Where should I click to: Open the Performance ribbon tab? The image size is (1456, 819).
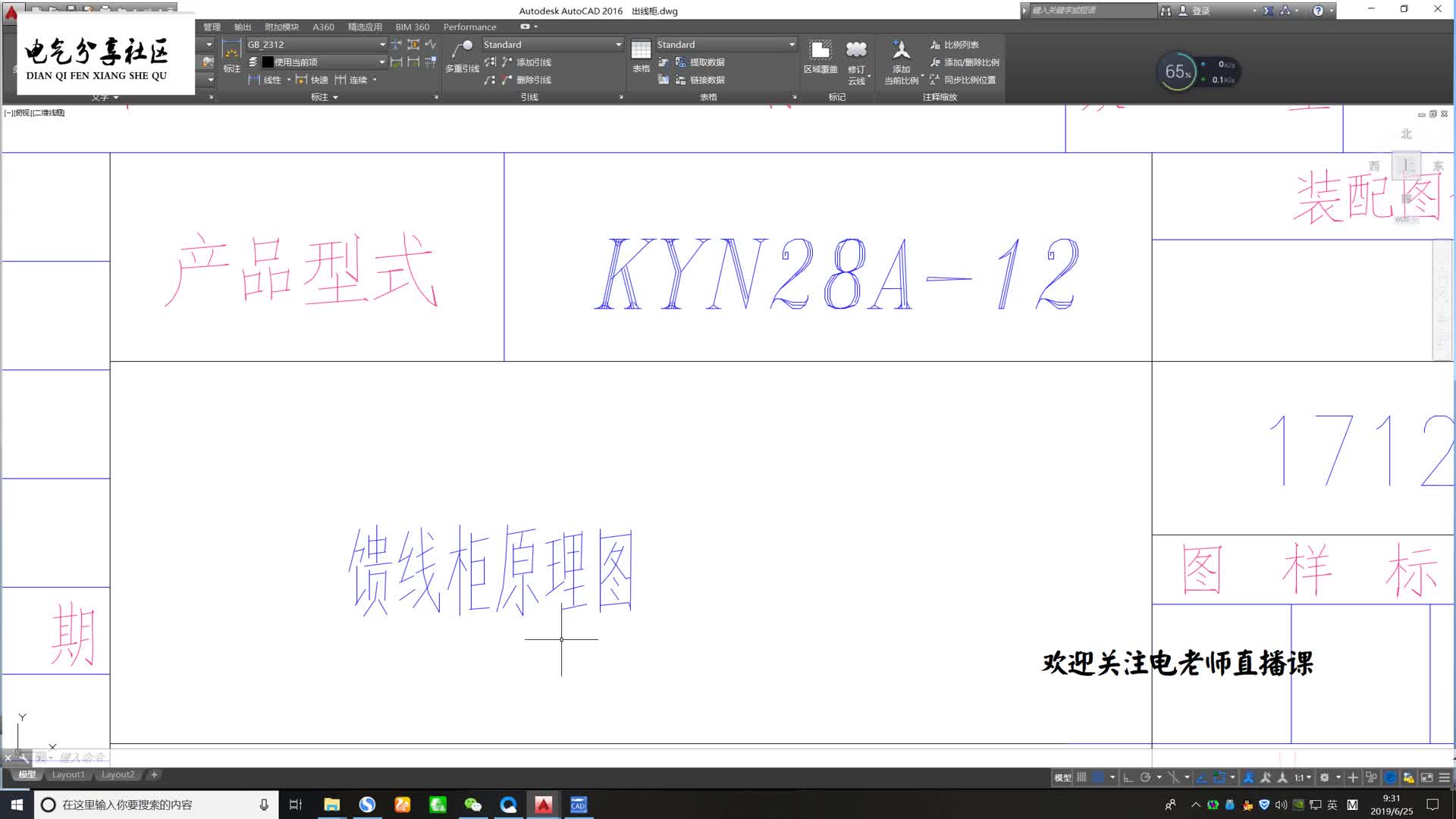[469, 27]
